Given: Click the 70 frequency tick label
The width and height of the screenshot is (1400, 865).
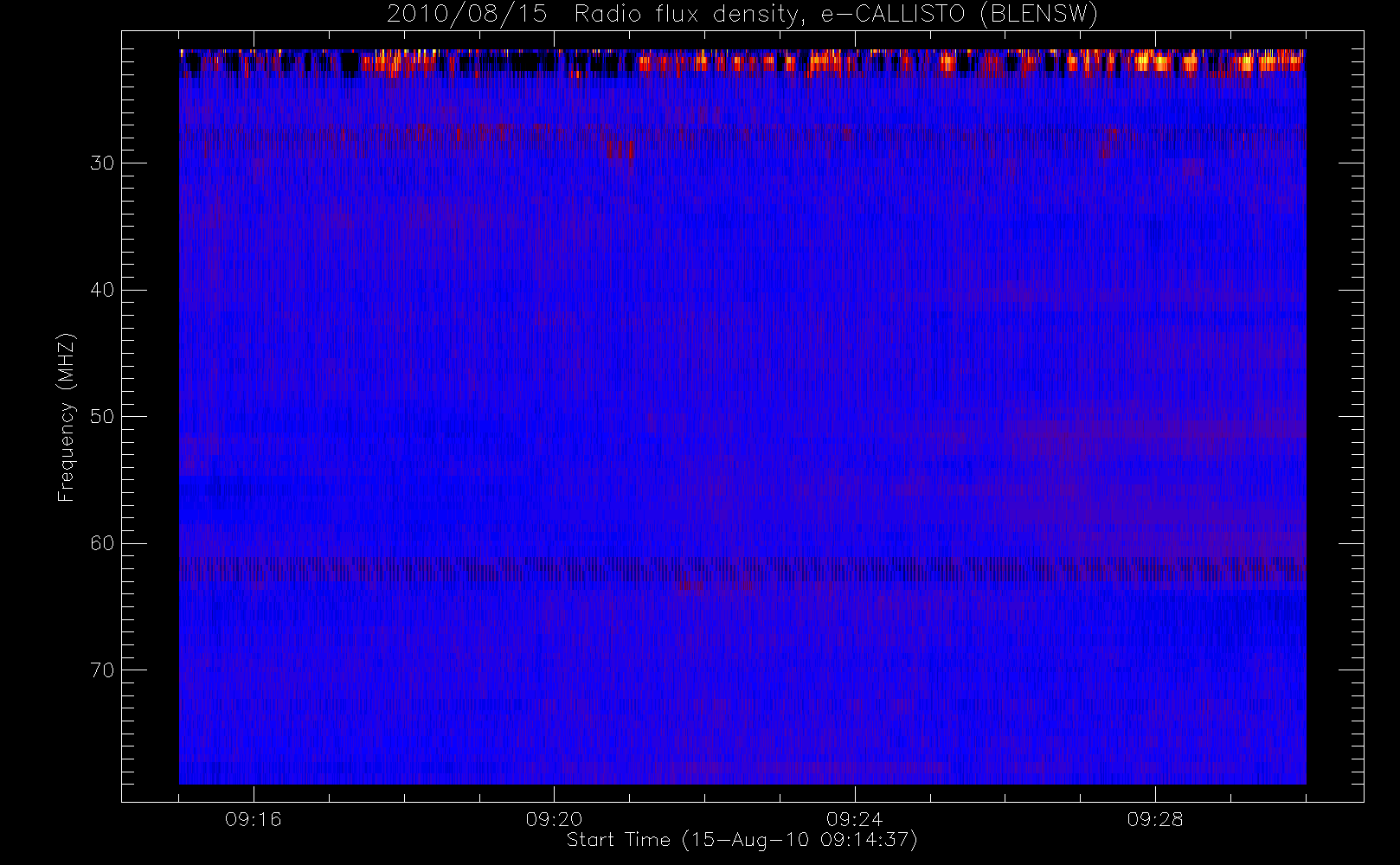Looking at the screenshot, I should 102,670.
